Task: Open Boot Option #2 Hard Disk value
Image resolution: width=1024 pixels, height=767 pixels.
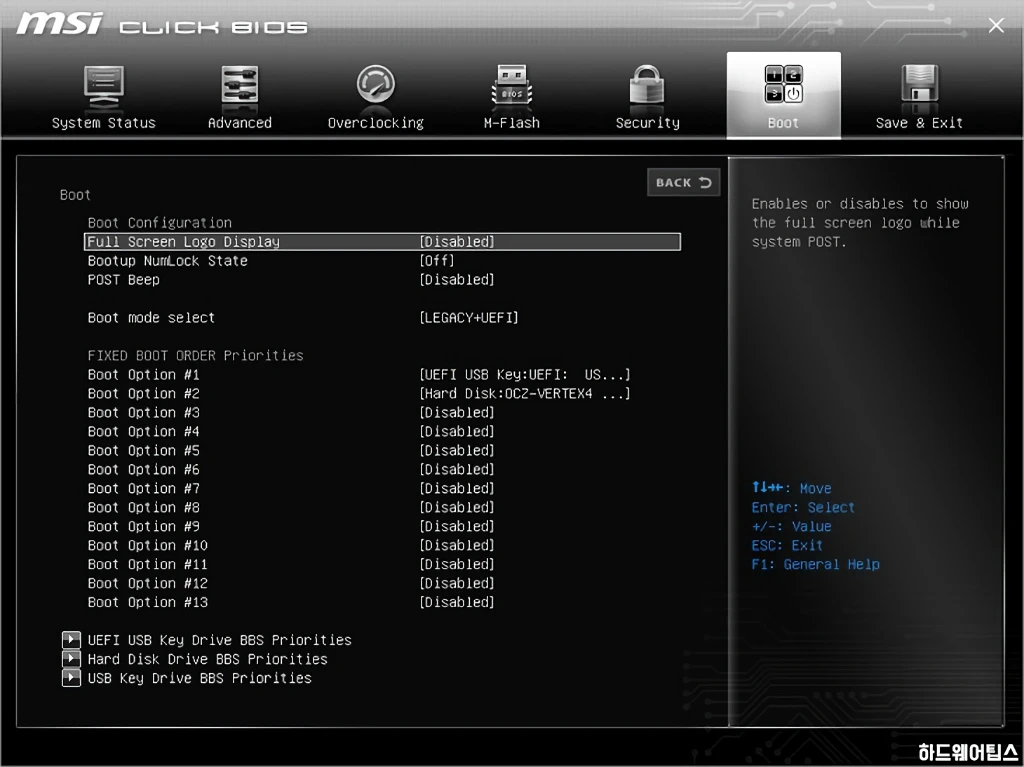Action: [524, 393]
